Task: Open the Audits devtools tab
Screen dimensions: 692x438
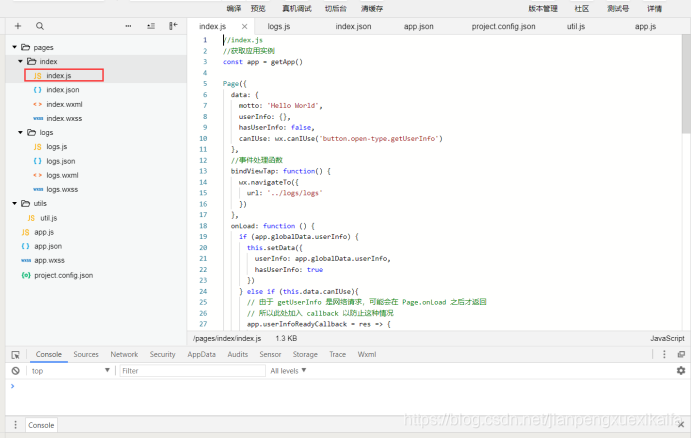Action: tap(237, 354)
